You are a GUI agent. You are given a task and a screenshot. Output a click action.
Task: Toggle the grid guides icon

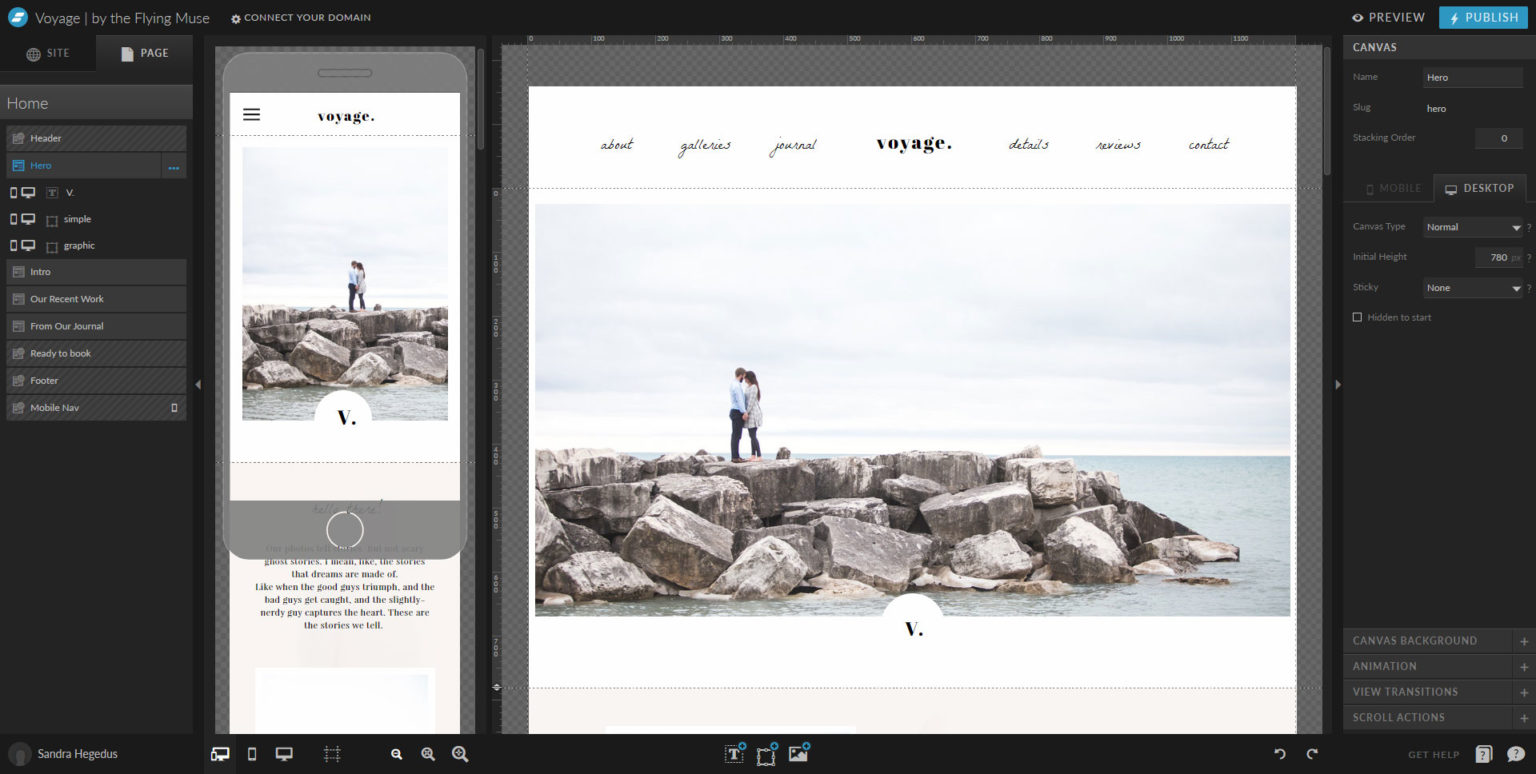(331, 754)
